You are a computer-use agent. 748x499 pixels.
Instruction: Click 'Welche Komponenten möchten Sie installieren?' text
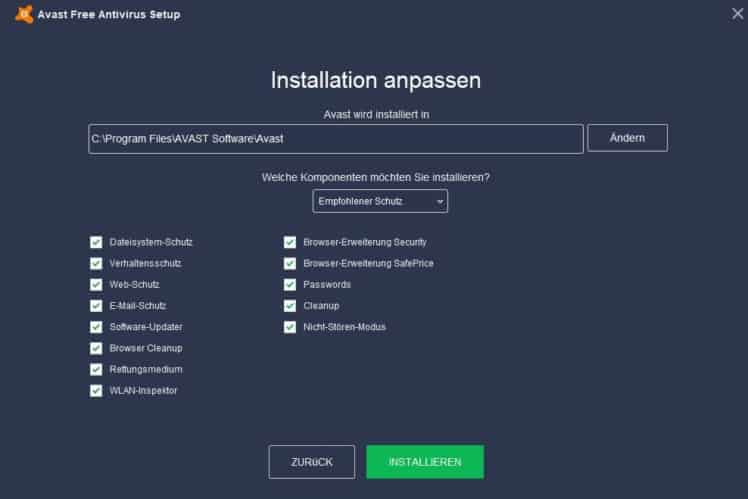click(x=376, y=177)
